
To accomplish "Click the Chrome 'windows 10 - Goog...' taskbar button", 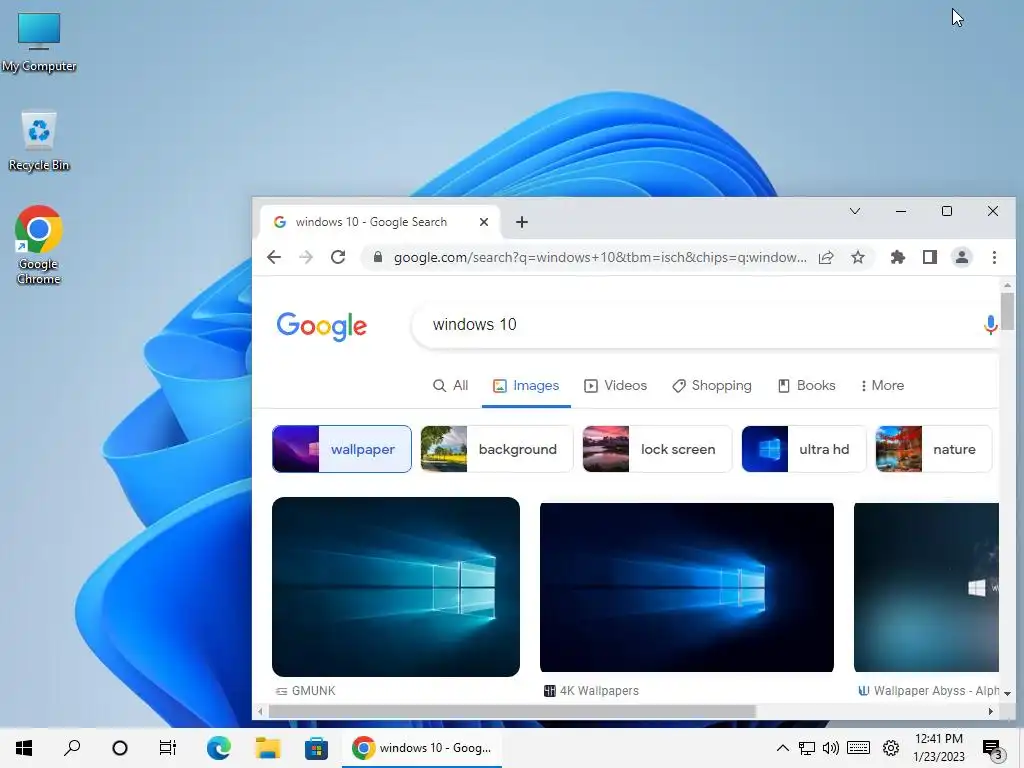I will (x=422, y=748).
